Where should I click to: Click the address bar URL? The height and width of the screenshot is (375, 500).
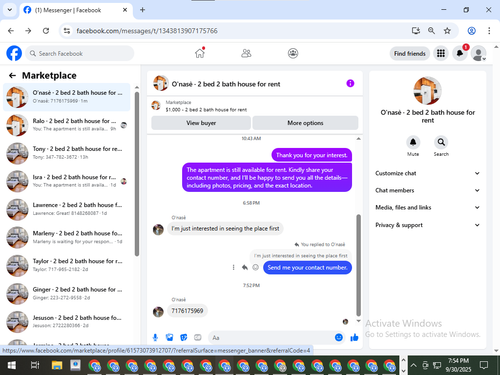click(147, 31)
